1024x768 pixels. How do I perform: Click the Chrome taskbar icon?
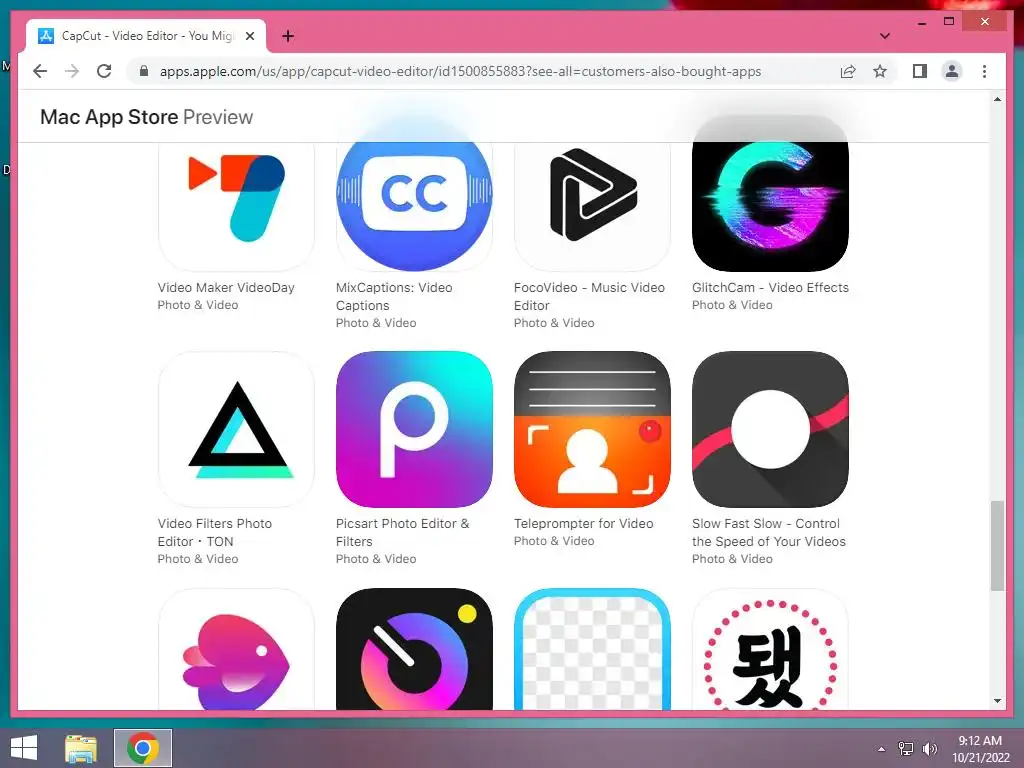(143, 748)
